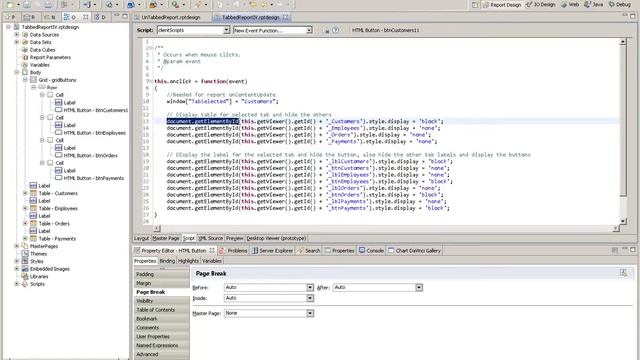Open the Preview tab
The width and height of the screenshot is (640, 360).
tap(235, 238)
